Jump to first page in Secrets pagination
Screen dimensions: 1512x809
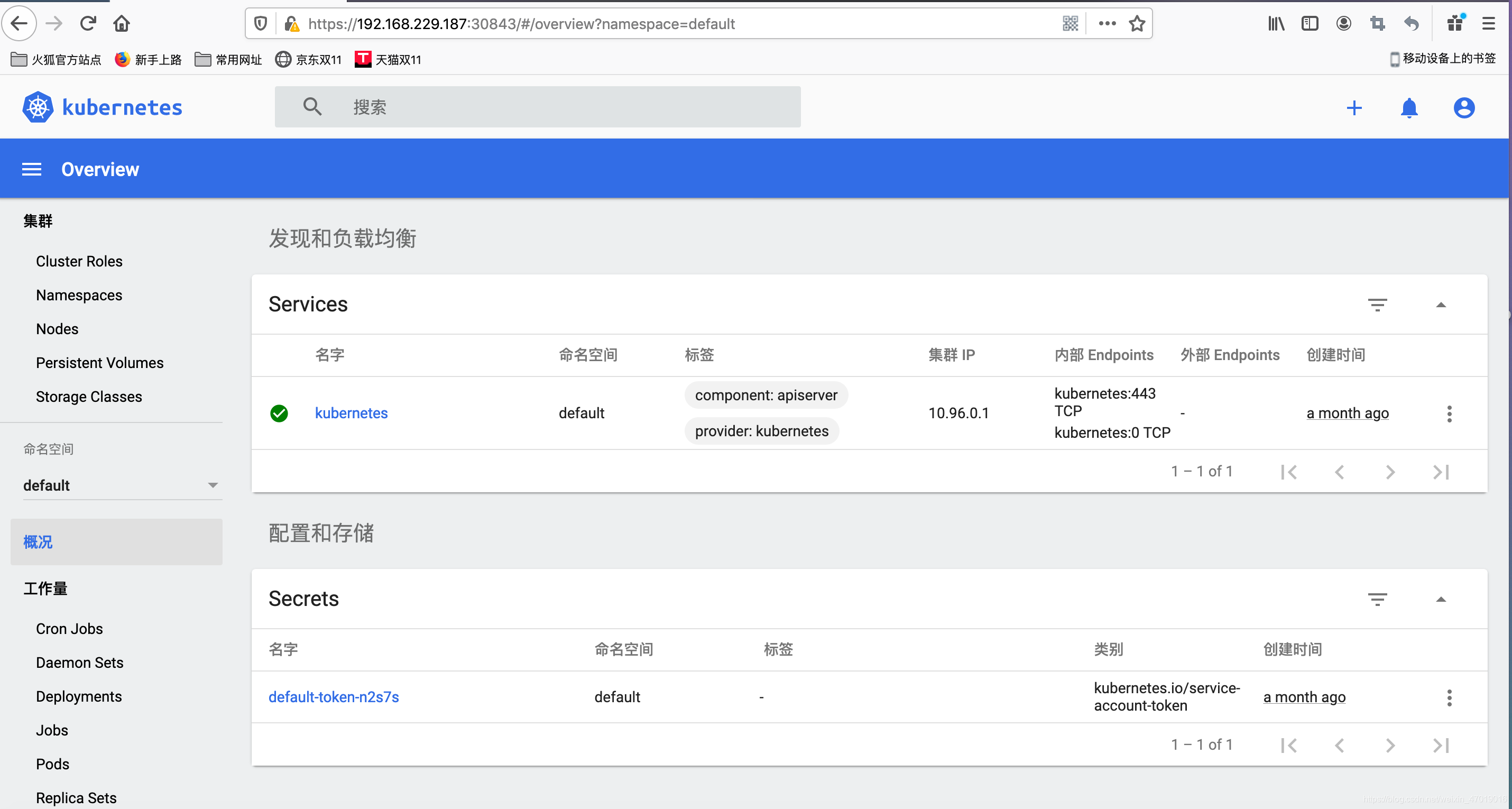click(x=1289, y=746)
